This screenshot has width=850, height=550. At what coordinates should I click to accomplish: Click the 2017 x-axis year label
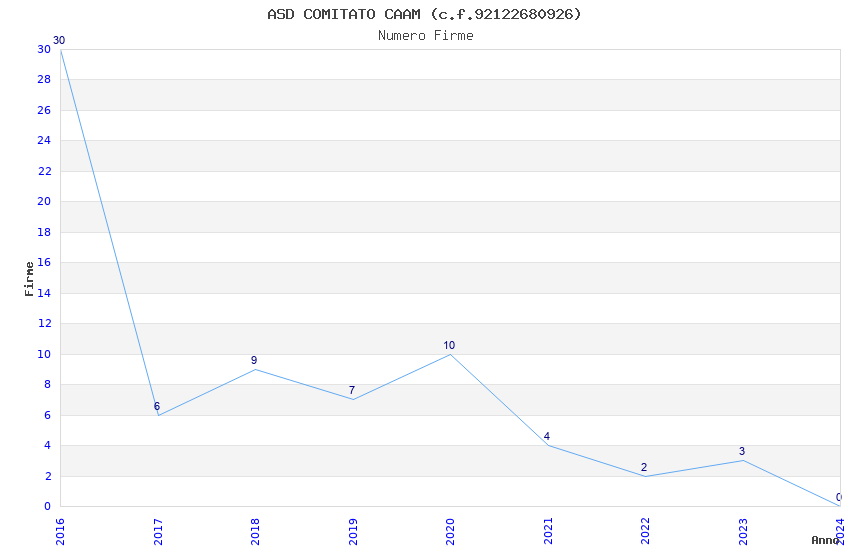tap(158, 532)
